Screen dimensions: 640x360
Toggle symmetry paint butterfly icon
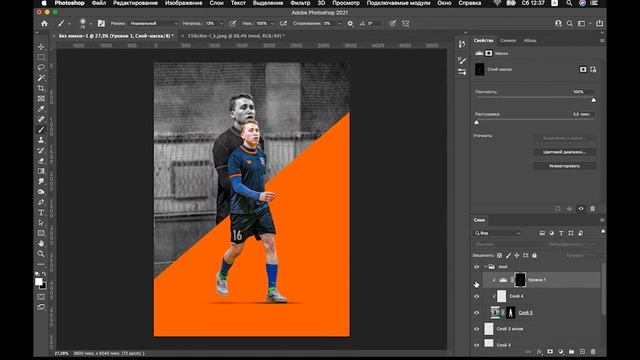click(406, 24)
